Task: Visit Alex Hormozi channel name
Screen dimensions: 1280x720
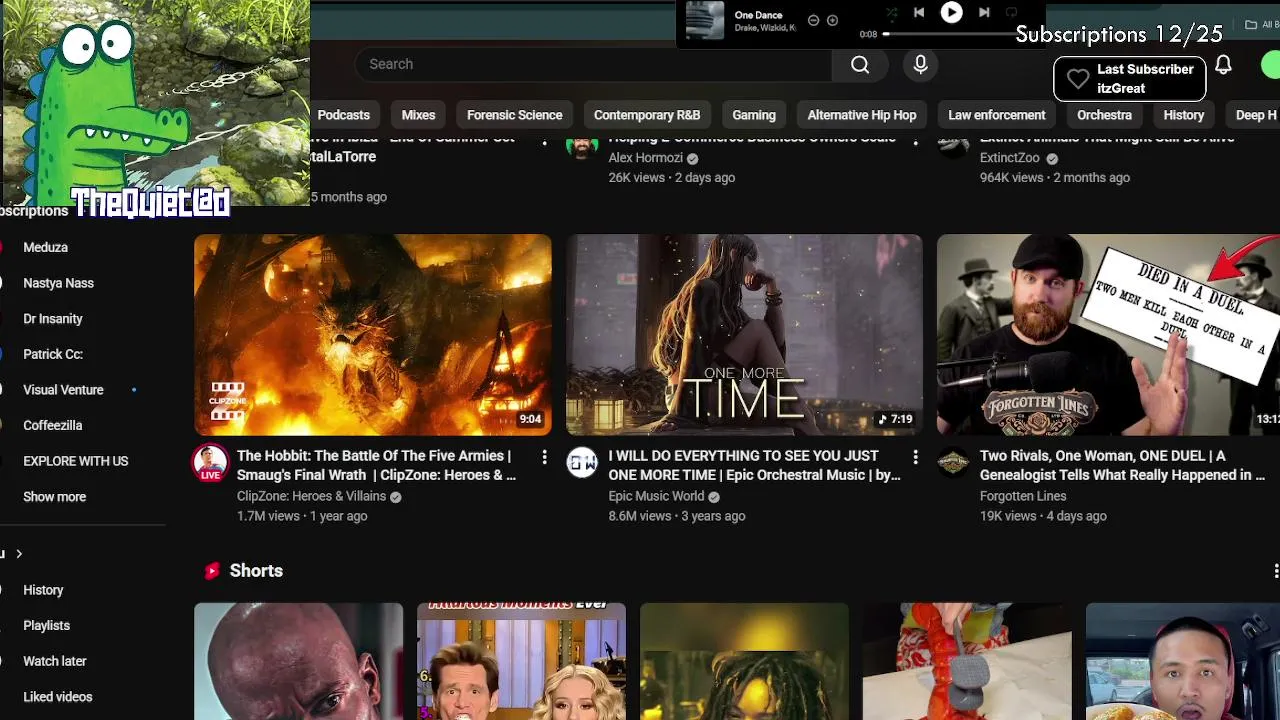Action: tap(645, 158)
